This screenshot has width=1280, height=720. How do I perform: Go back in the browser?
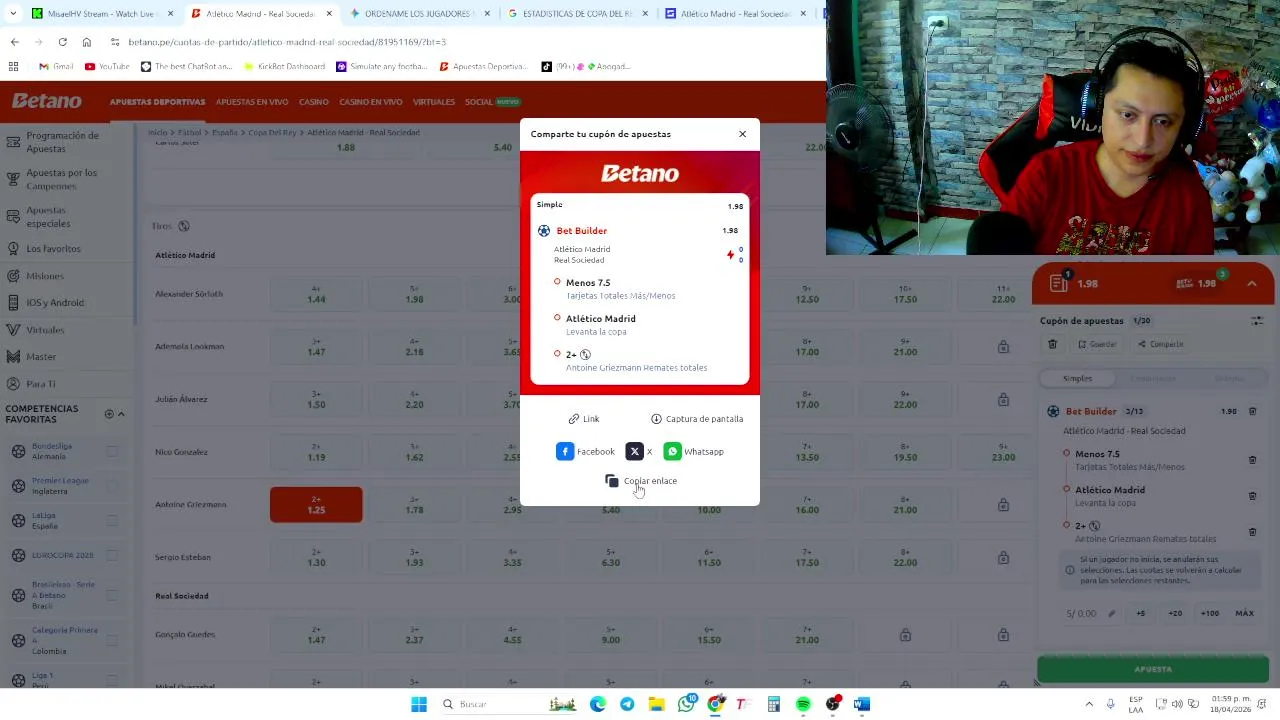(14, 42)
